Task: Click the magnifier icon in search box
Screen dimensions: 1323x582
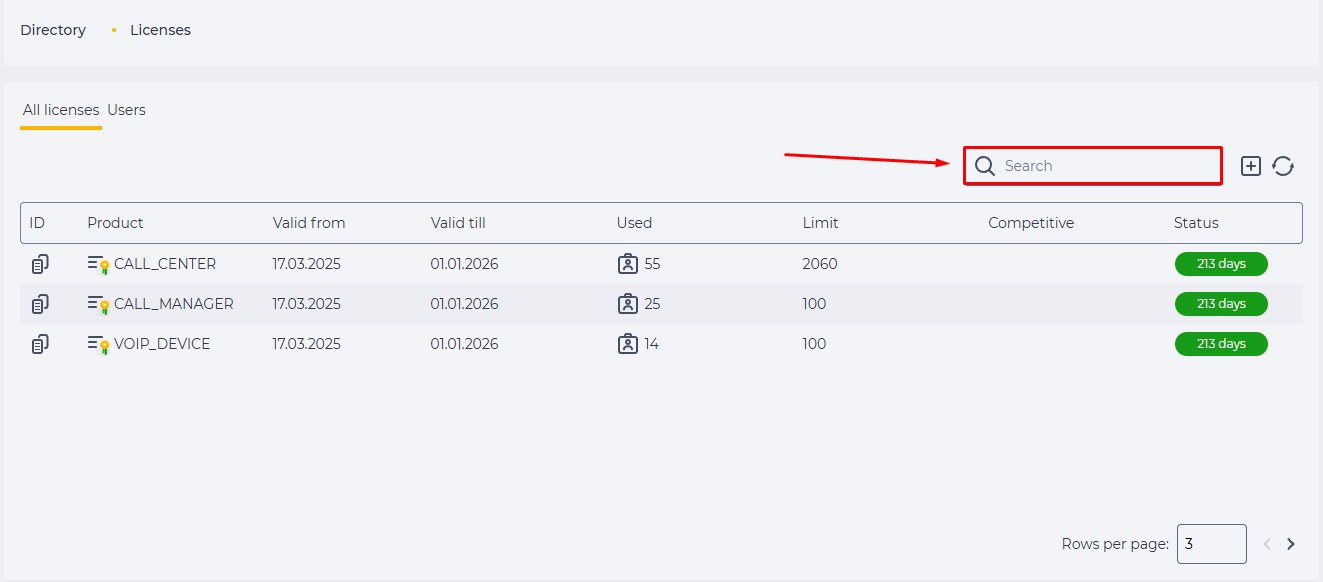Action: [985, 166]
